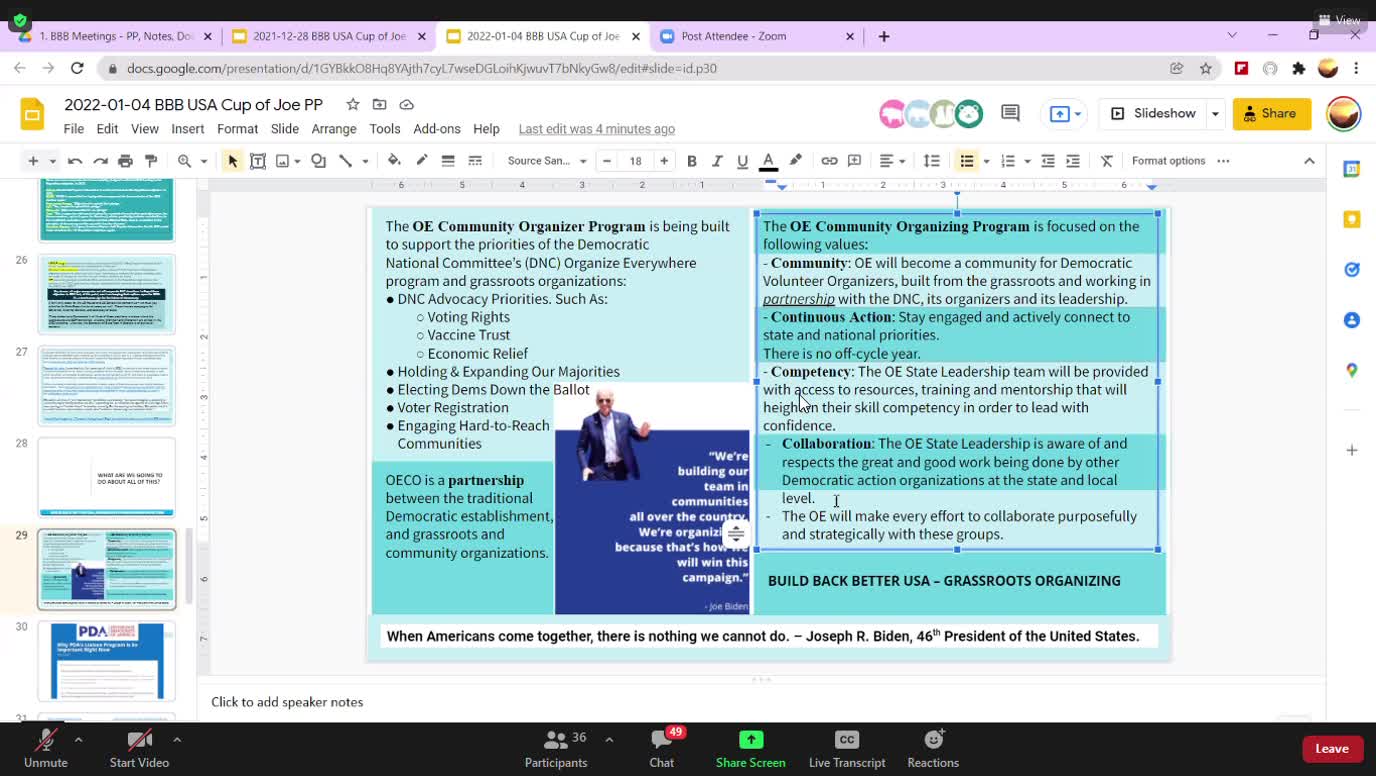The image size is (1376, 776).
Task: Toggle the Bulleted list button
Action: click(966, 161)
